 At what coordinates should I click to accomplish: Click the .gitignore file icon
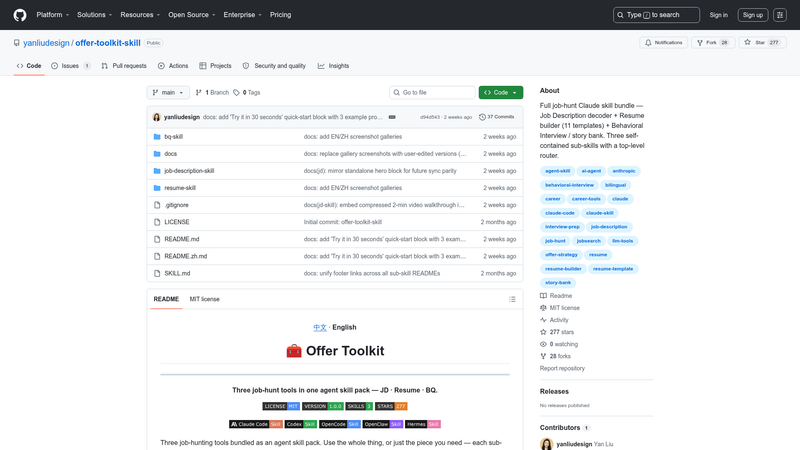tap(157, 205)
